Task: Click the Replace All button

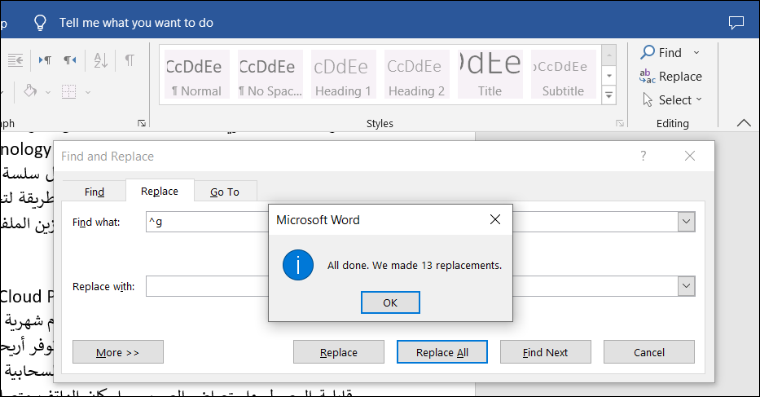Action: click(x=442, y=352)
